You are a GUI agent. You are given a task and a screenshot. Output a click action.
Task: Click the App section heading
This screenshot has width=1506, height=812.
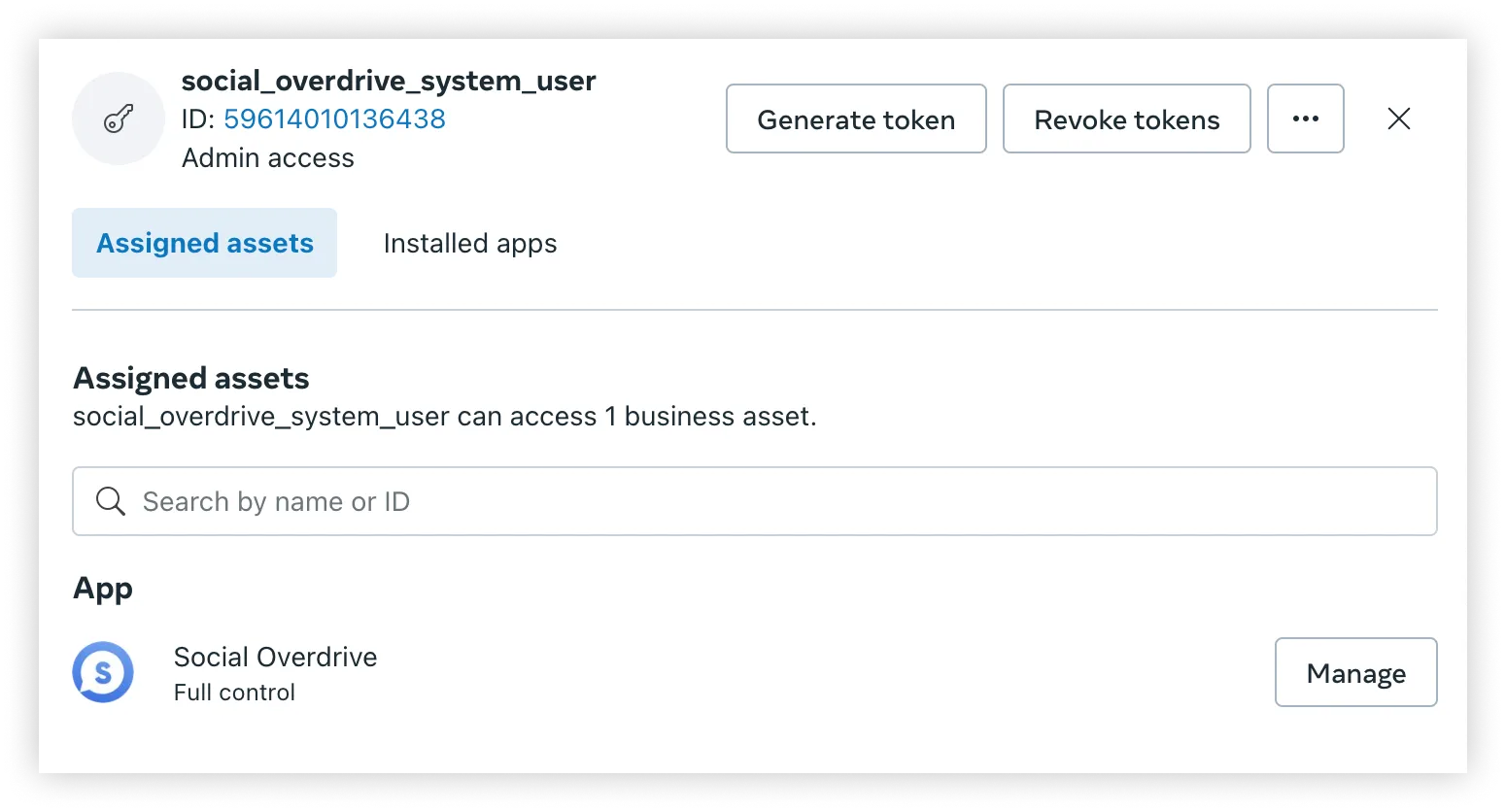(102, 588)
